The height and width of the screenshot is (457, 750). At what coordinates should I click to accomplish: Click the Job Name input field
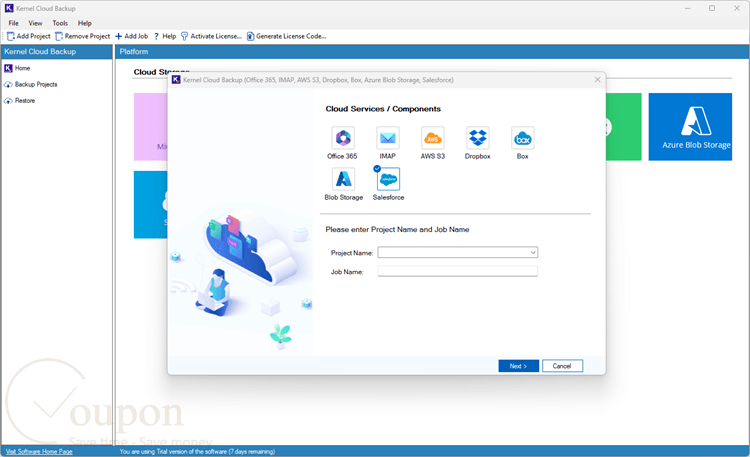(457, 271)
